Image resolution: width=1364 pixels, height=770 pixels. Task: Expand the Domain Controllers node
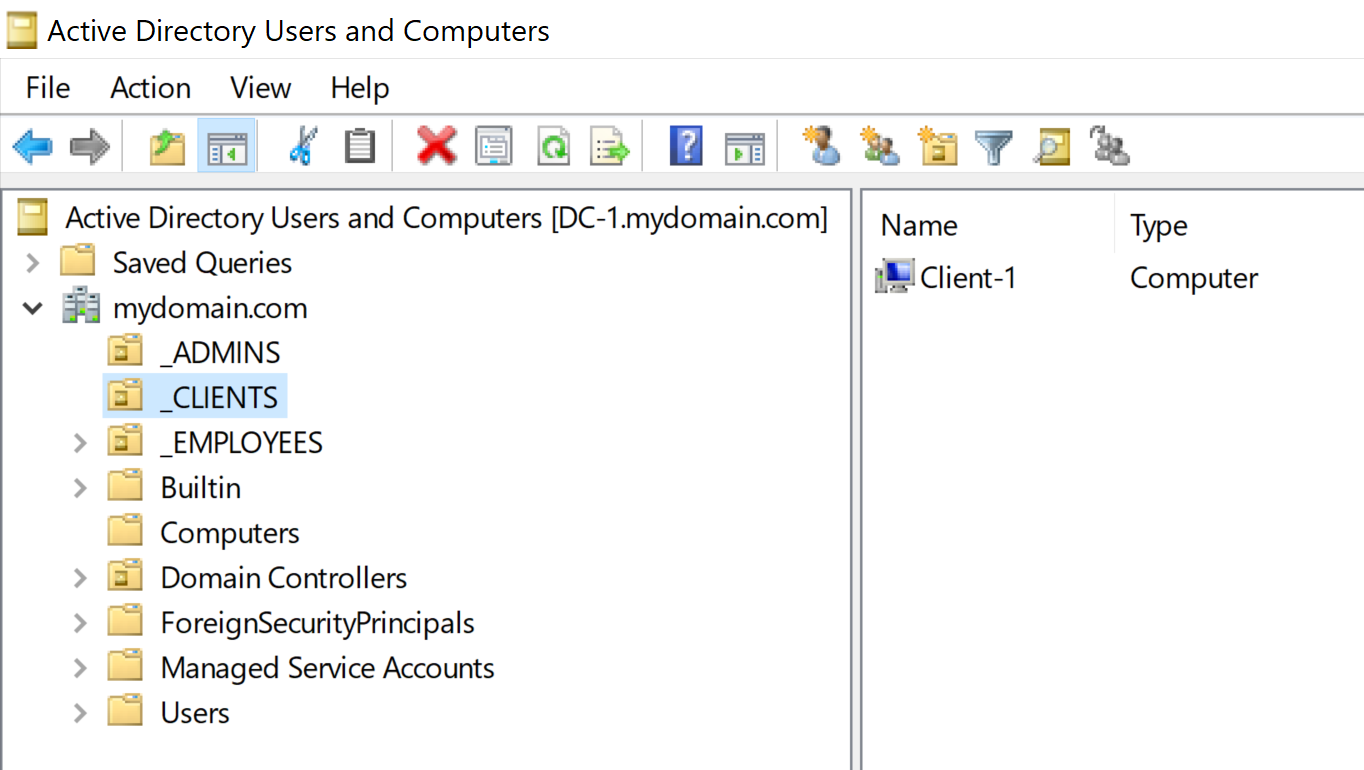pos(81,578)
